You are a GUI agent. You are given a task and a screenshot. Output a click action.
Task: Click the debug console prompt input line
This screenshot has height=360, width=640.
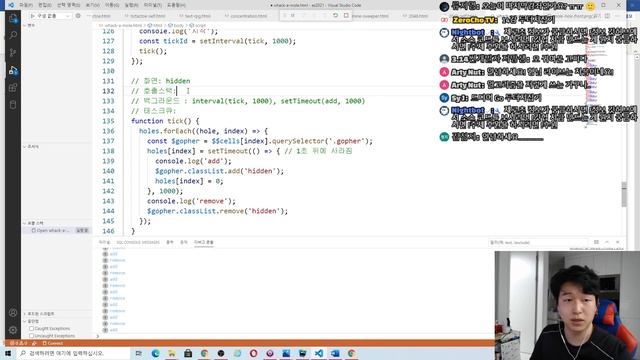coord(294,336)
